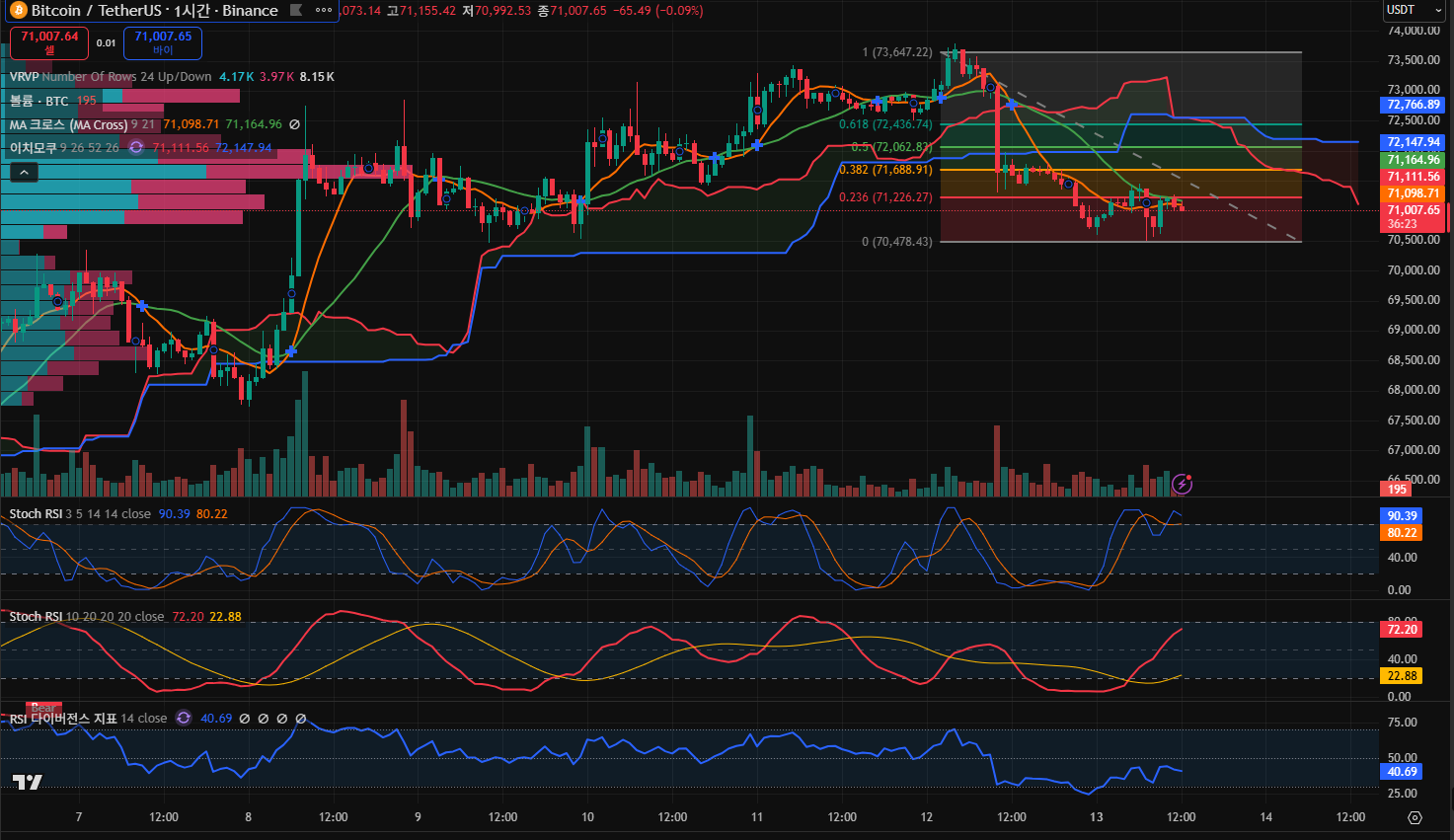Click the red current price label 71,007.65 on axis
The image size is (1454, 840).
(x=1414, y=210)
